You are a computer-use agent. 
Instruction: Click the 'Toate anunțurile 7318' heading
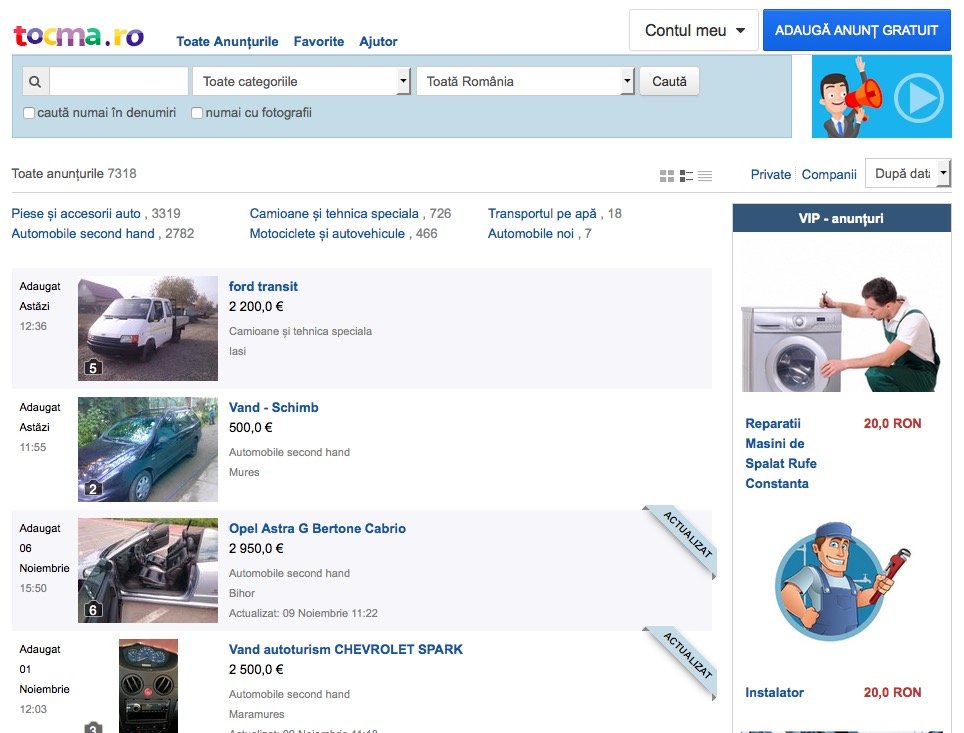[x=74, y=174]
